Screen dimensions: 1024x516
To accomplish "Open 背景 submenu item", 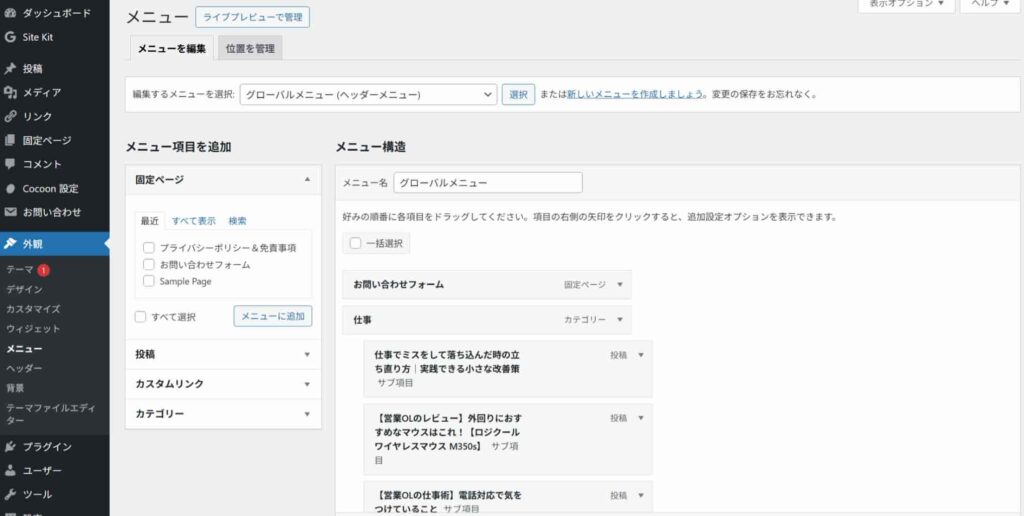I will pos(15,388).
